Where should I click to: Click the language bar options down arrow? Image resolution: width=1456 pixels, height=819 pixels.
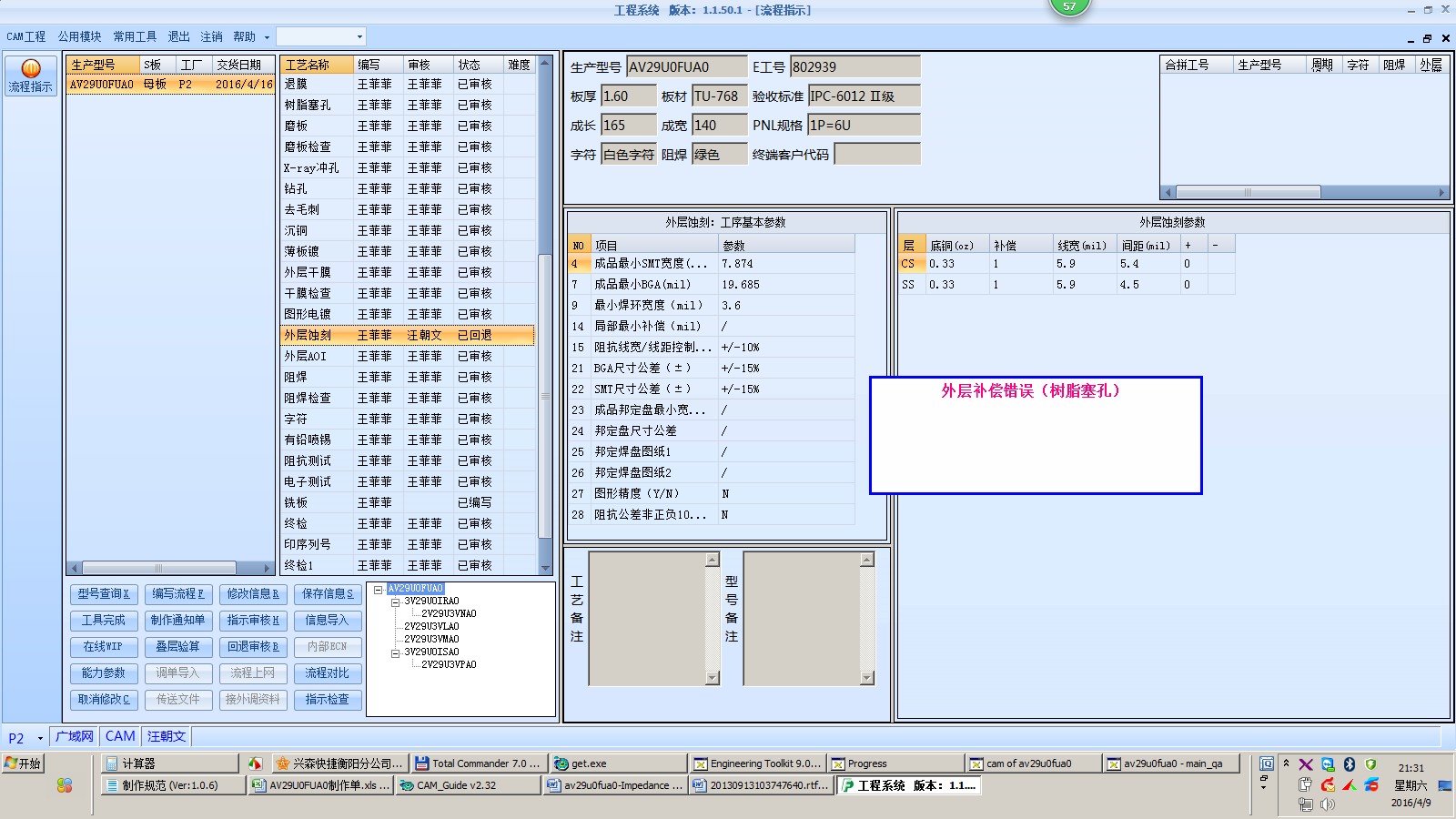[x=1264, y=786]
